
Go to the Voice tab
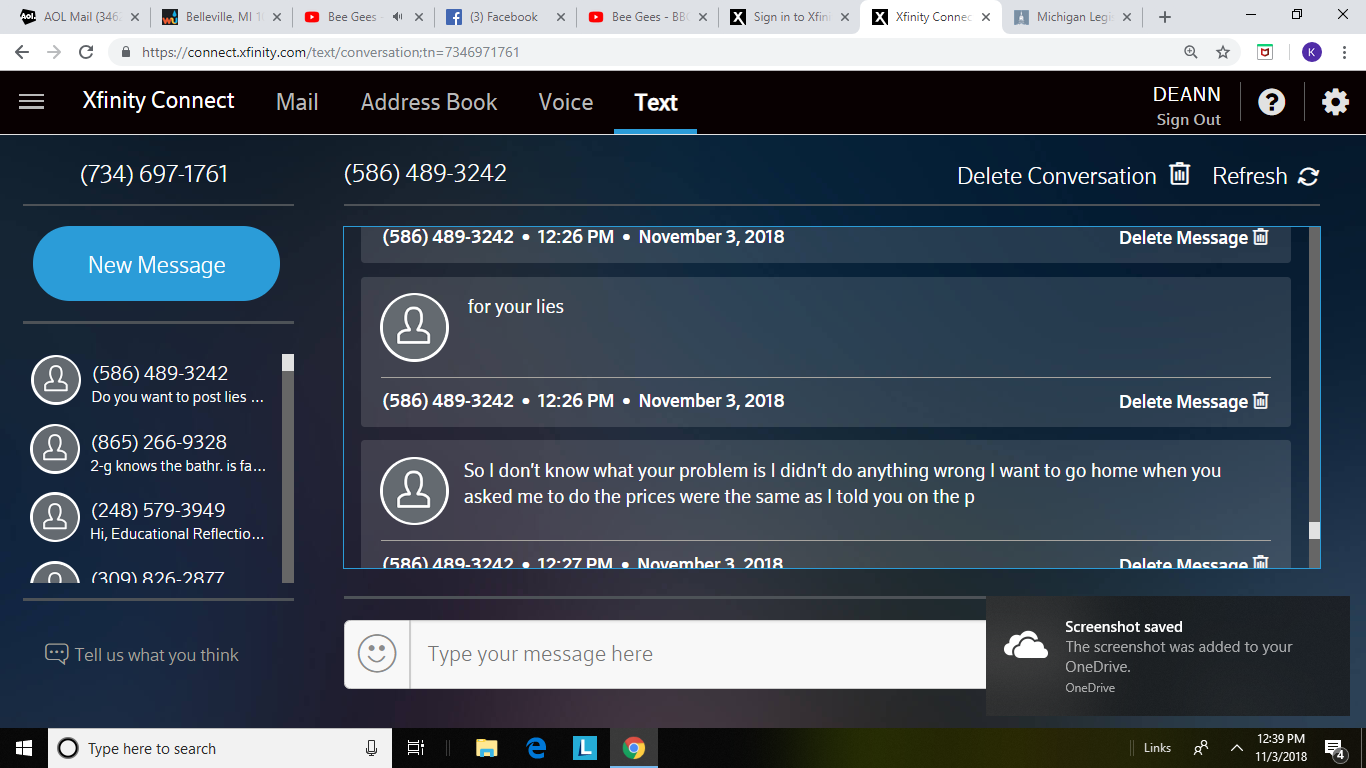coord(566,102)
